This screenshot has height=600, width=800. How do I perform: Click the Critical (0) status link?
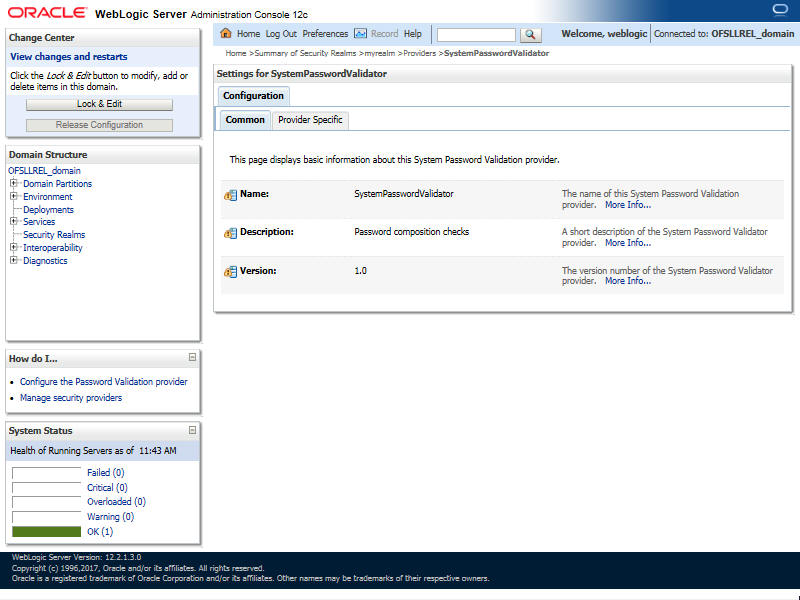pyautogui.click(x=107, y=488)
